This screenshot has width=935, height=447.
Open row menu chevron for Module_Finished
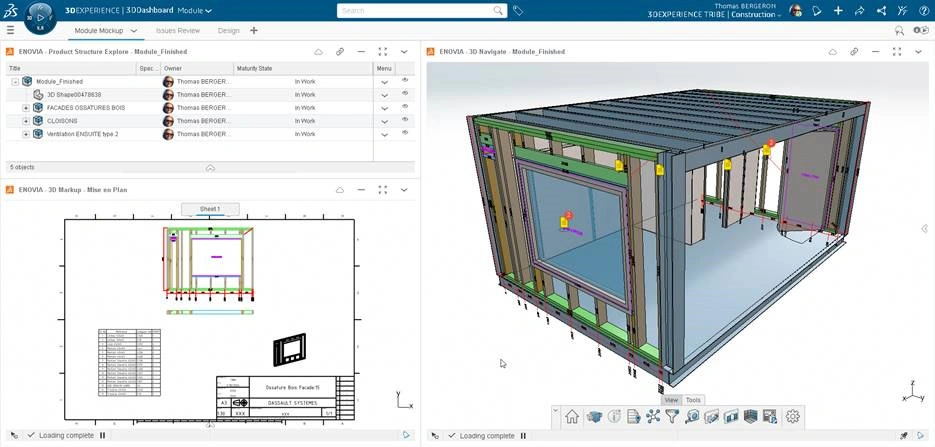tap(385, 82)
